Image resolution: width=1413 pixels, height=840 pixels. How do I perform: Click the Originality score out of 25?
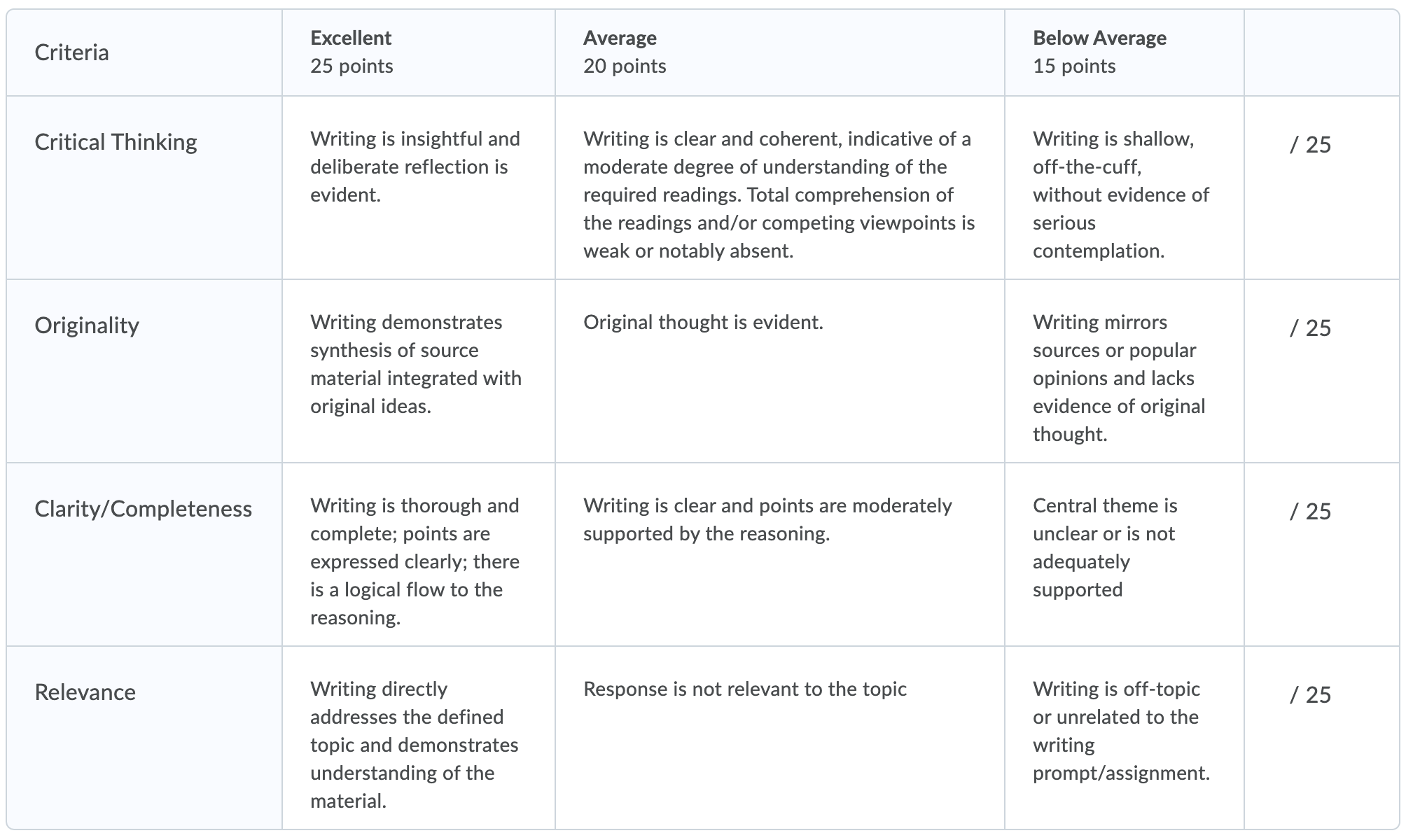click(x=1310, y=328)
